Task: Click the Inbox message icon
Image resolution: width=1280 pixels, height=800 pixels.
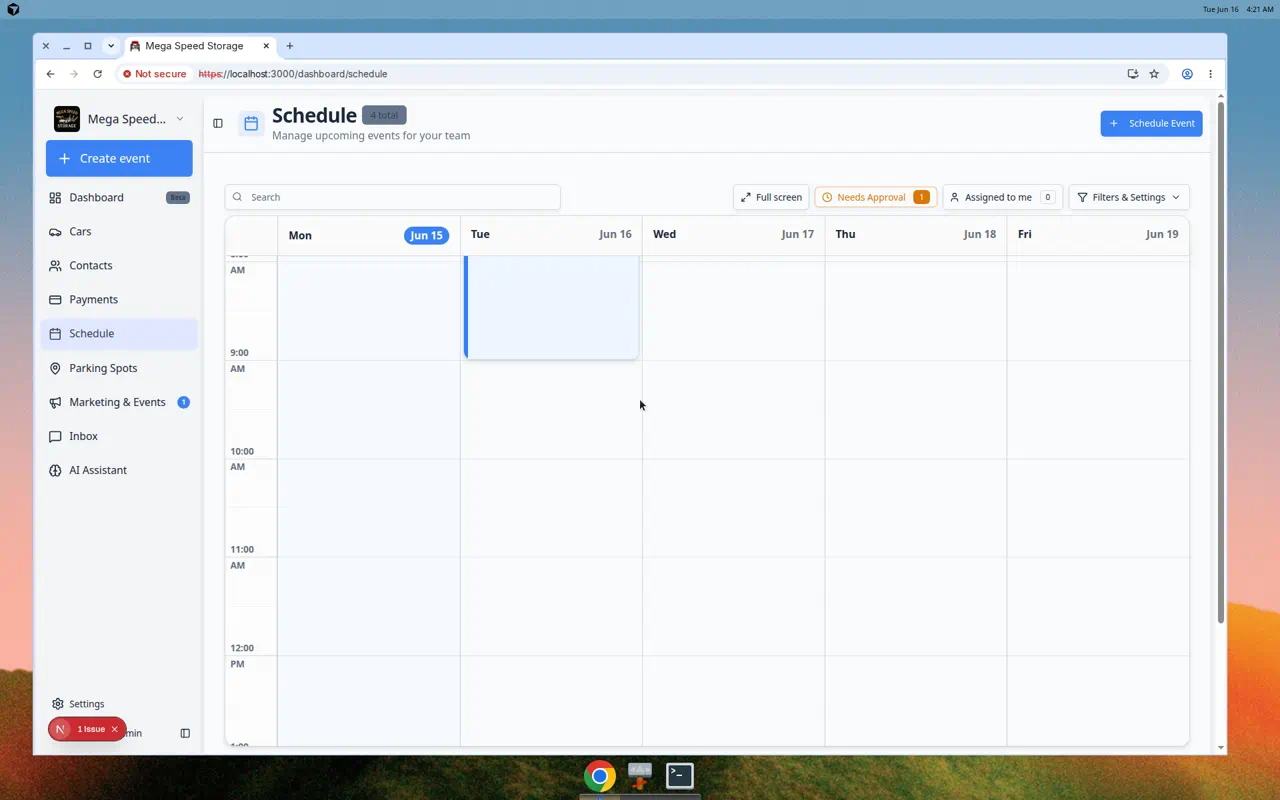Action: click(x=55, y=436)
